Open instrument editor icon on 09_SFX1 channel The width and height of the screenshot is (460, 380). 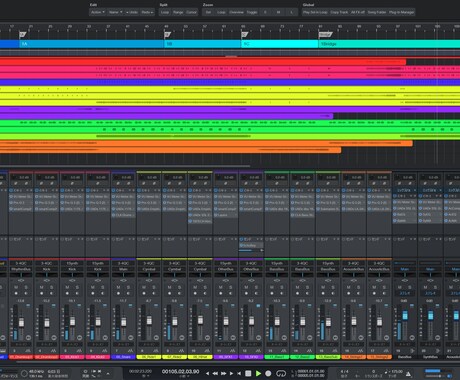233,351
